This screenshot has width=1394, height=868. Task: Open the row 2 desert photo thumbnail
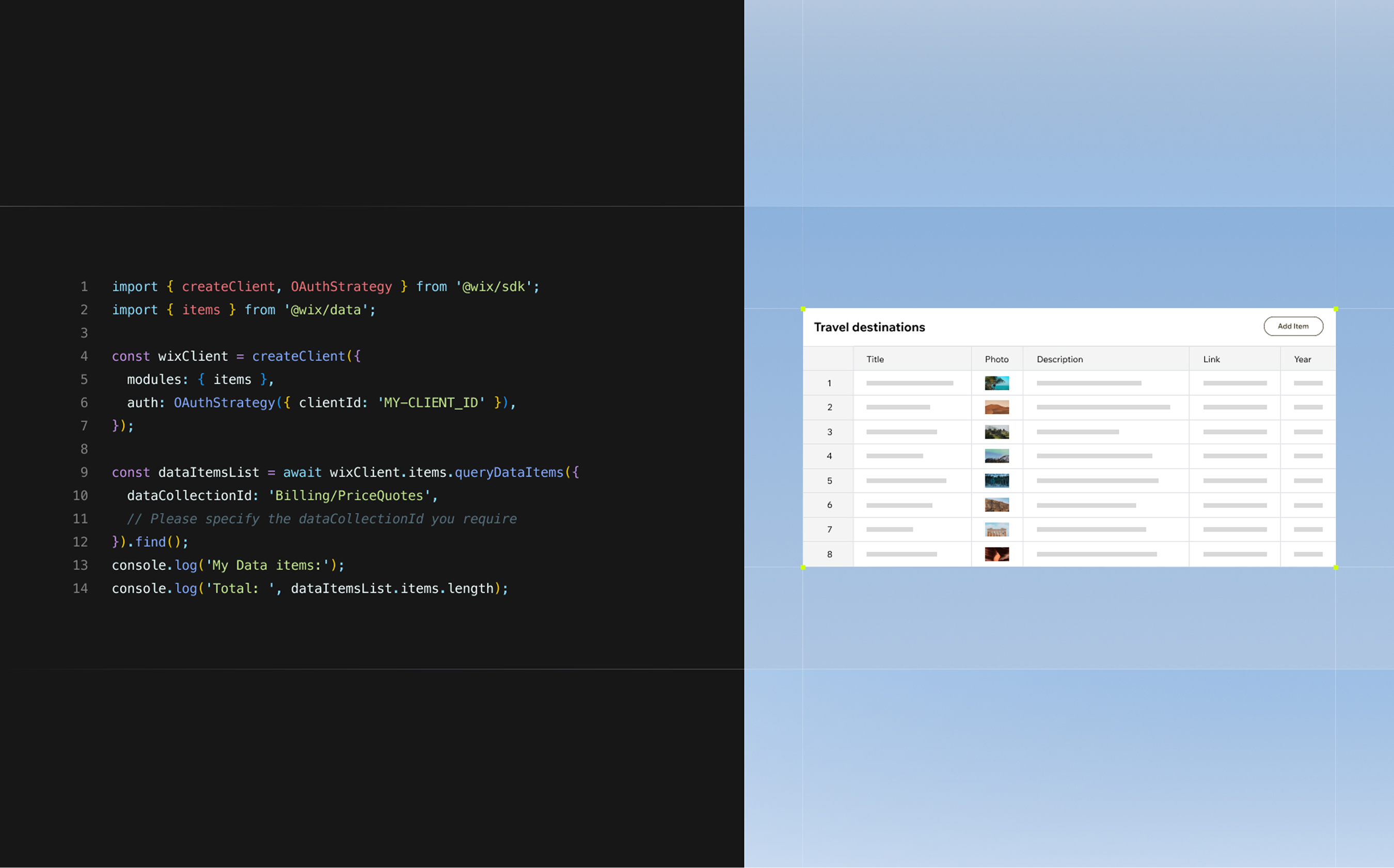pos(996,407)
